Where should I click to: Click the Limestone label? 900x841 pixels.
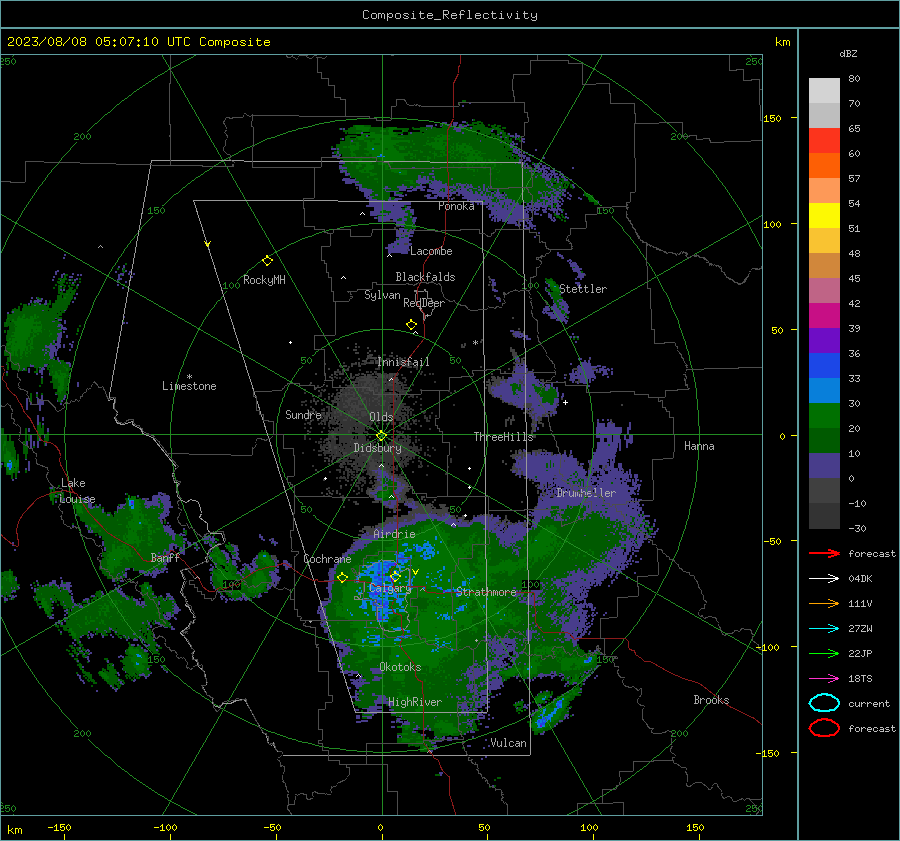[189, 386]
